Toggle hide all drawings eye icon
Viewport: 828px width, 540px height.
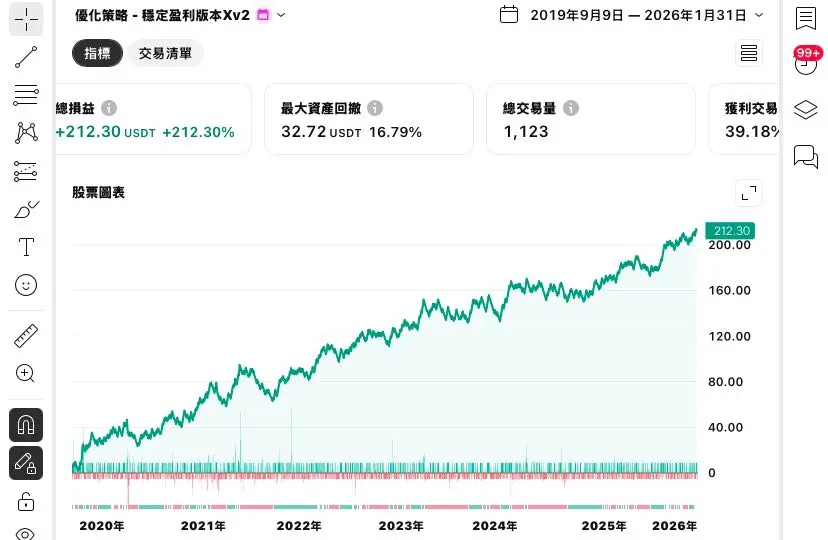coord(26,534)
